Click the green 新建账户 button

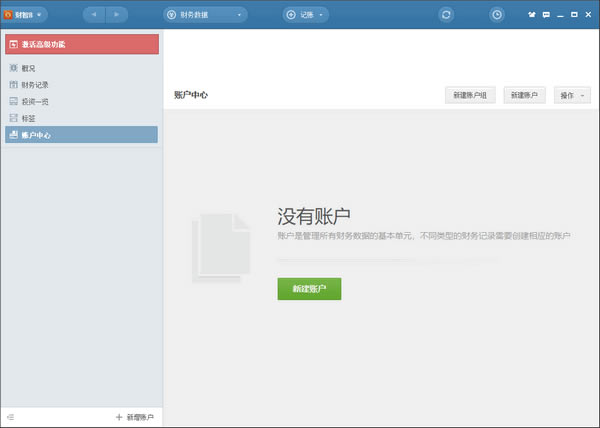coord(309,289)
